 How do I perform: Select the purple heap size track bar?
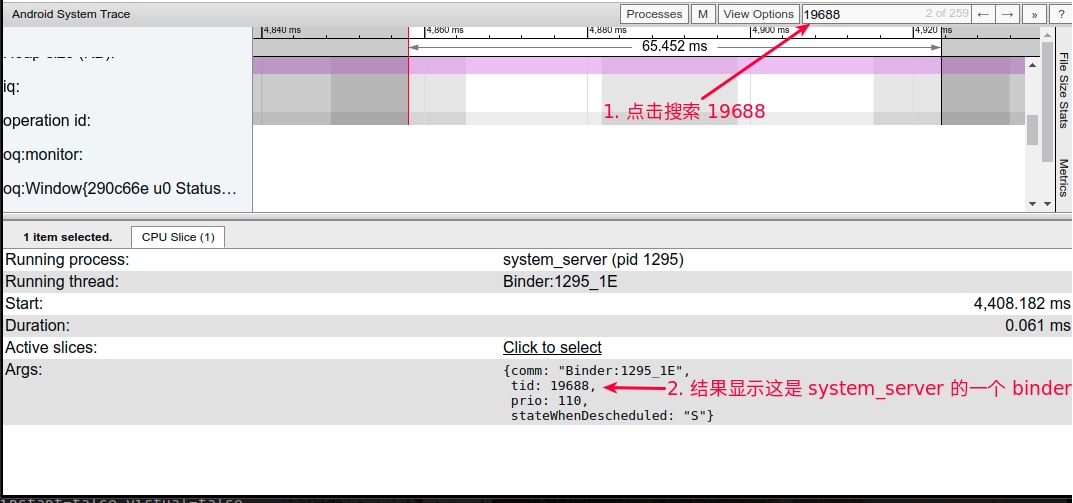click(x=640, y=65)
